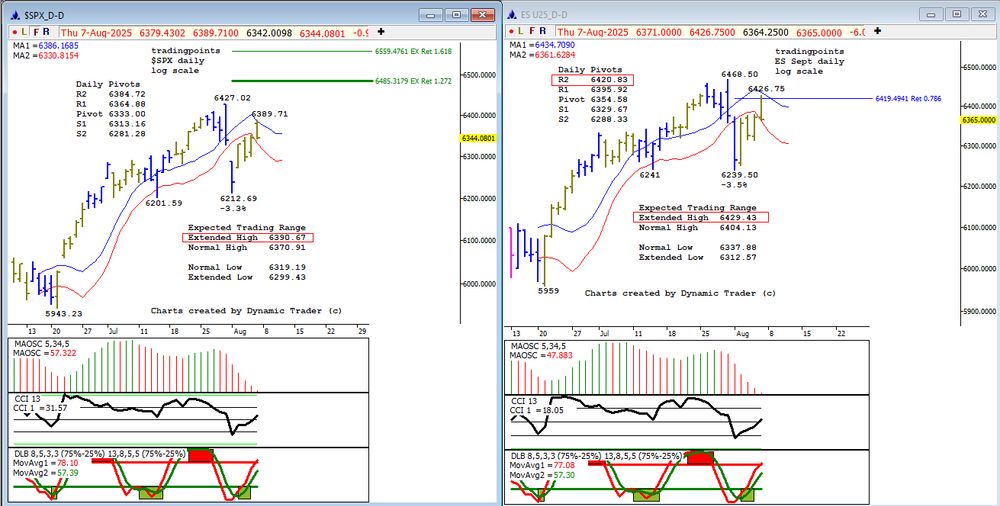Toggle the L button in $SPX_D-D toolbar
1000x506 pixels.
24,31
